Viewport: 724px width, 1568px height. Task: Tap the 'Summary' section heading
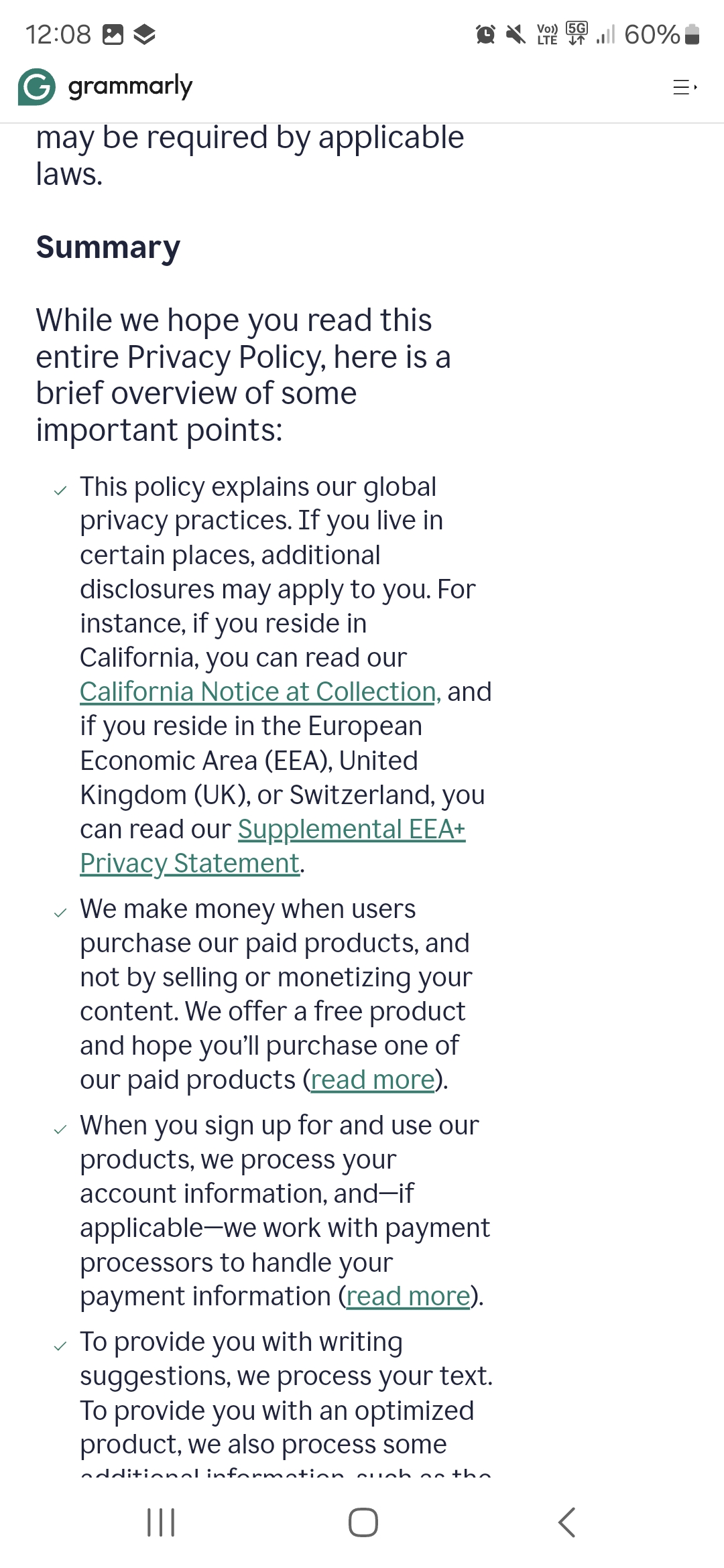click(108, 247)
